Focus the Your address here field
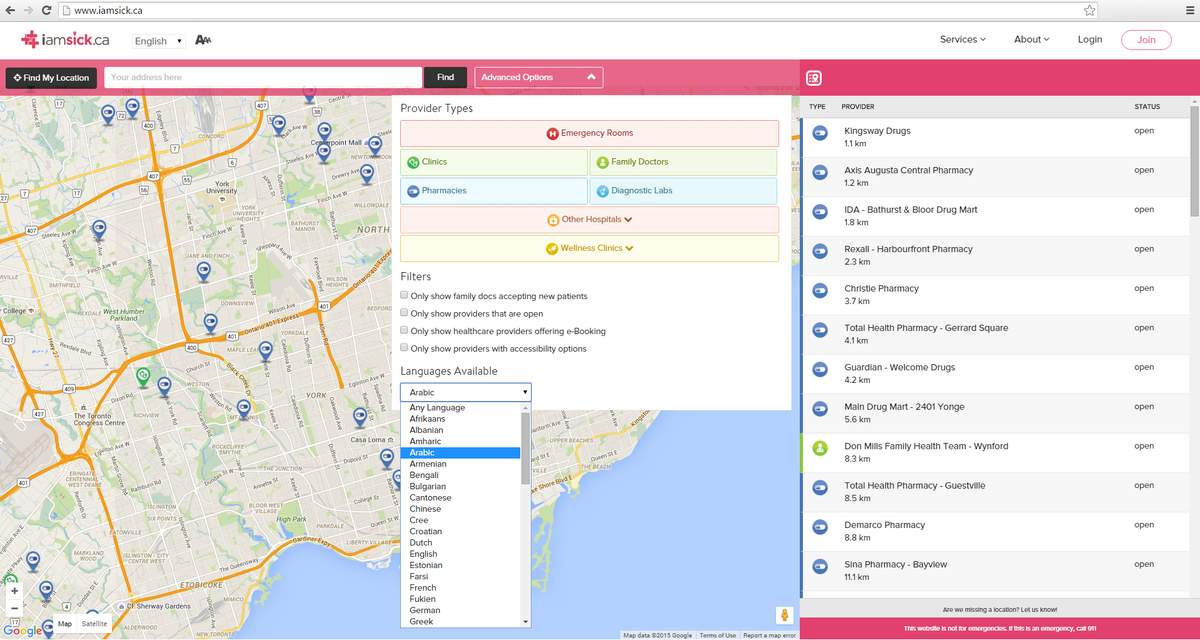The image size is (1200, 640). [x=263, y=77]
